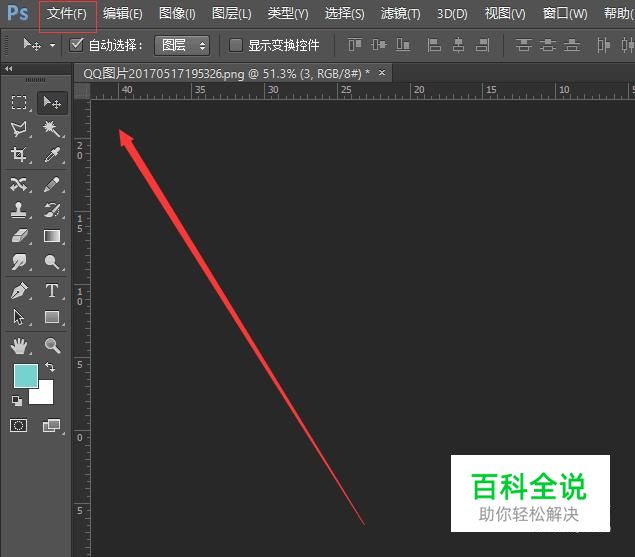Select the Move tool in toolbox
The width and height of the screenshot is (635, 557).
[52, 102]
